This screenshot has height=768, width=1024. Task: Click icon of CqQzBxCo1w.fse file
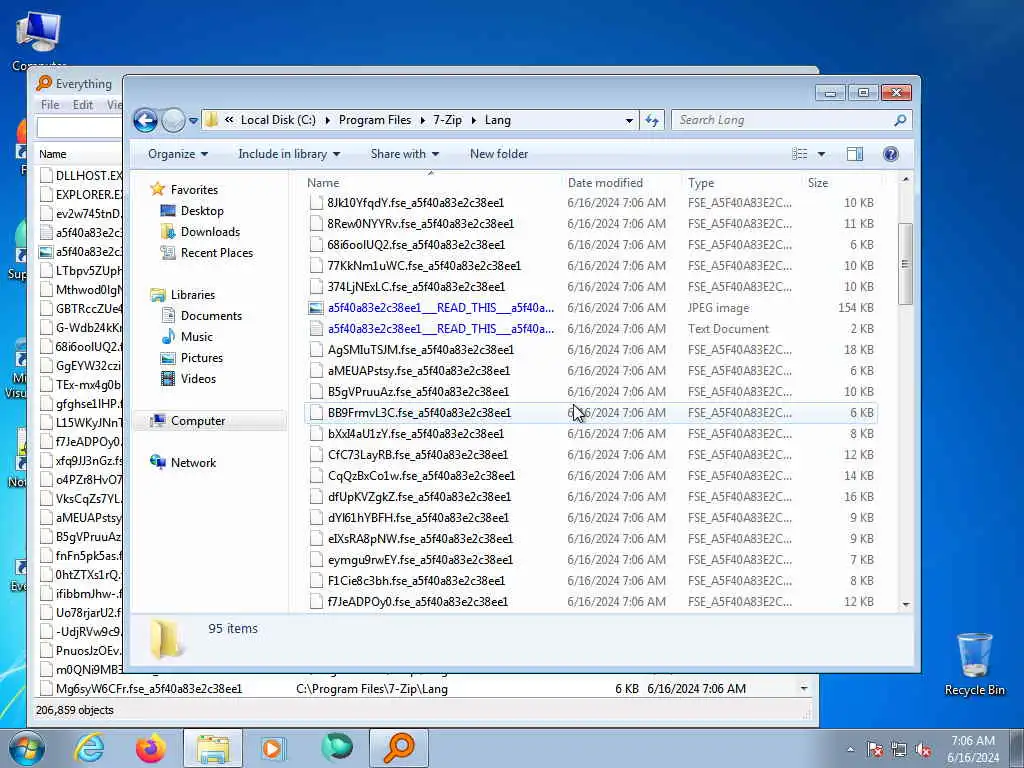[x=316, y=476]
